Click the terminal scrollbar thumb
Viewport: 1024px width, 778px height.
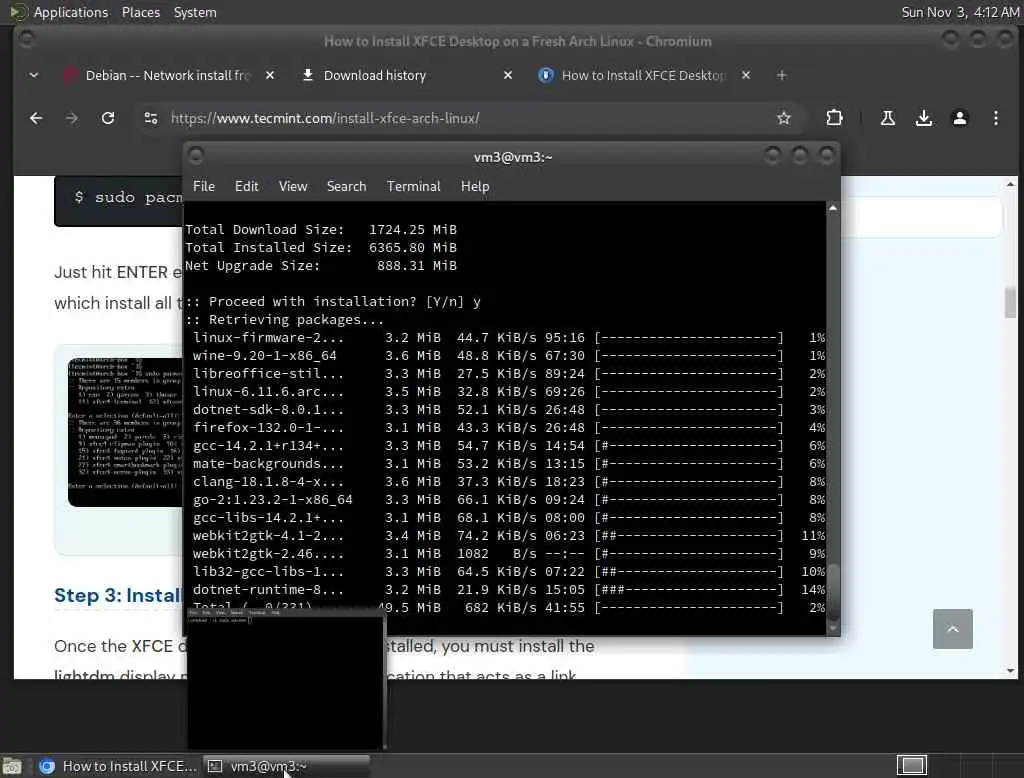point(833,591)
